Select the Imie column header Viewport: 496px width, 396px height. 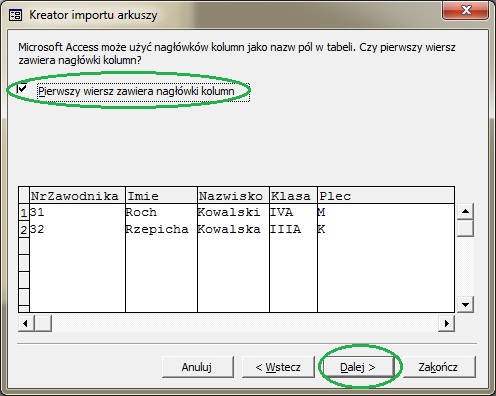(x=161, y=196)
